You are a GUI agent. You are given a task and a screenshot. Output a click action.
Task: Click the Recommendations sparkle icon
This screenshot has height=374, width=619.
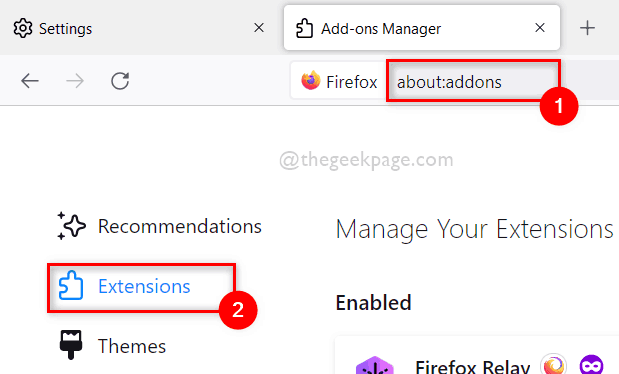(x=71, y=226)
